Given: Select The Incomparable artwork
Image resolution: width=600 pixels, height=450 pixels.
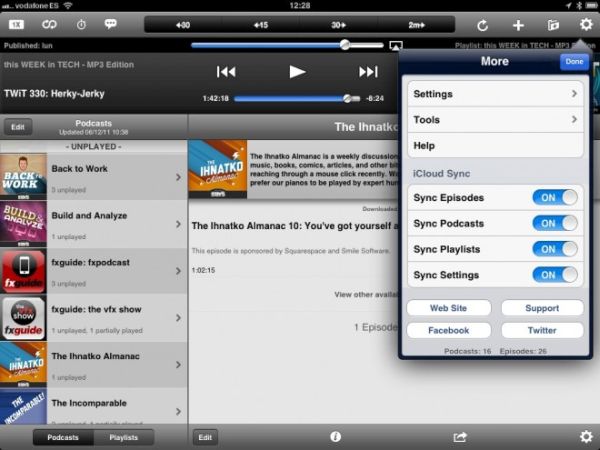Looking at the screenshot, I should pyautogui.click(x=23, y=406).
